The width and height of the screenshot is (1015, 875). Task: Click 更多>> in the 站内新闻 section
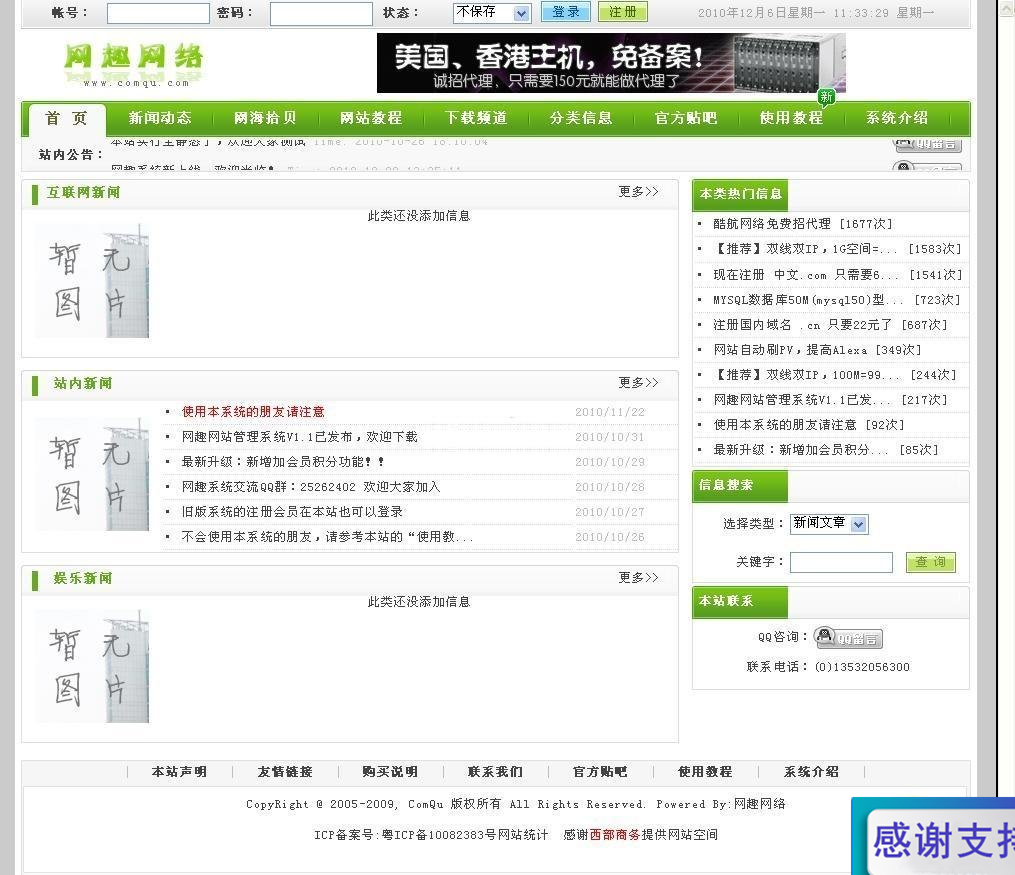pyautogui.click(x=638, y=382)
